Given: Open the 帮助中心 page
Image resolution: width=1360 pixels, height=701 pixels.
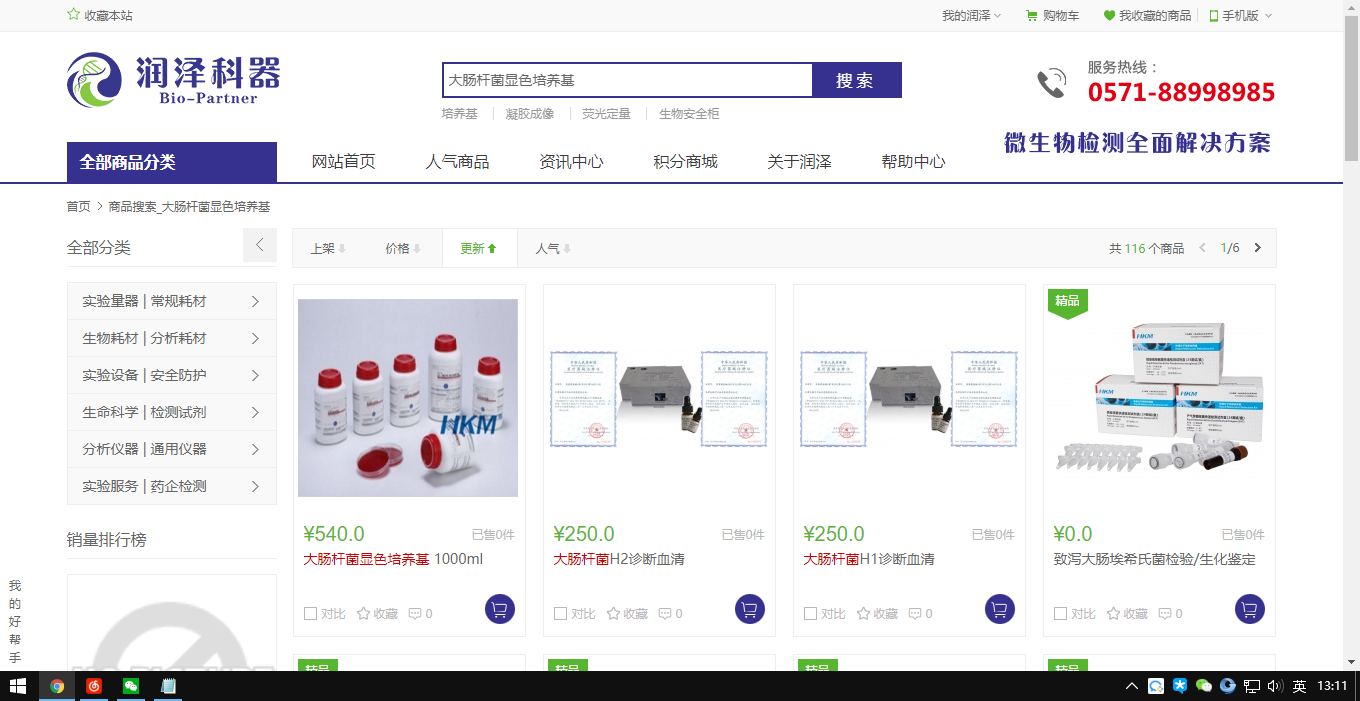Looking at the screenshot, I should (914, 162).
